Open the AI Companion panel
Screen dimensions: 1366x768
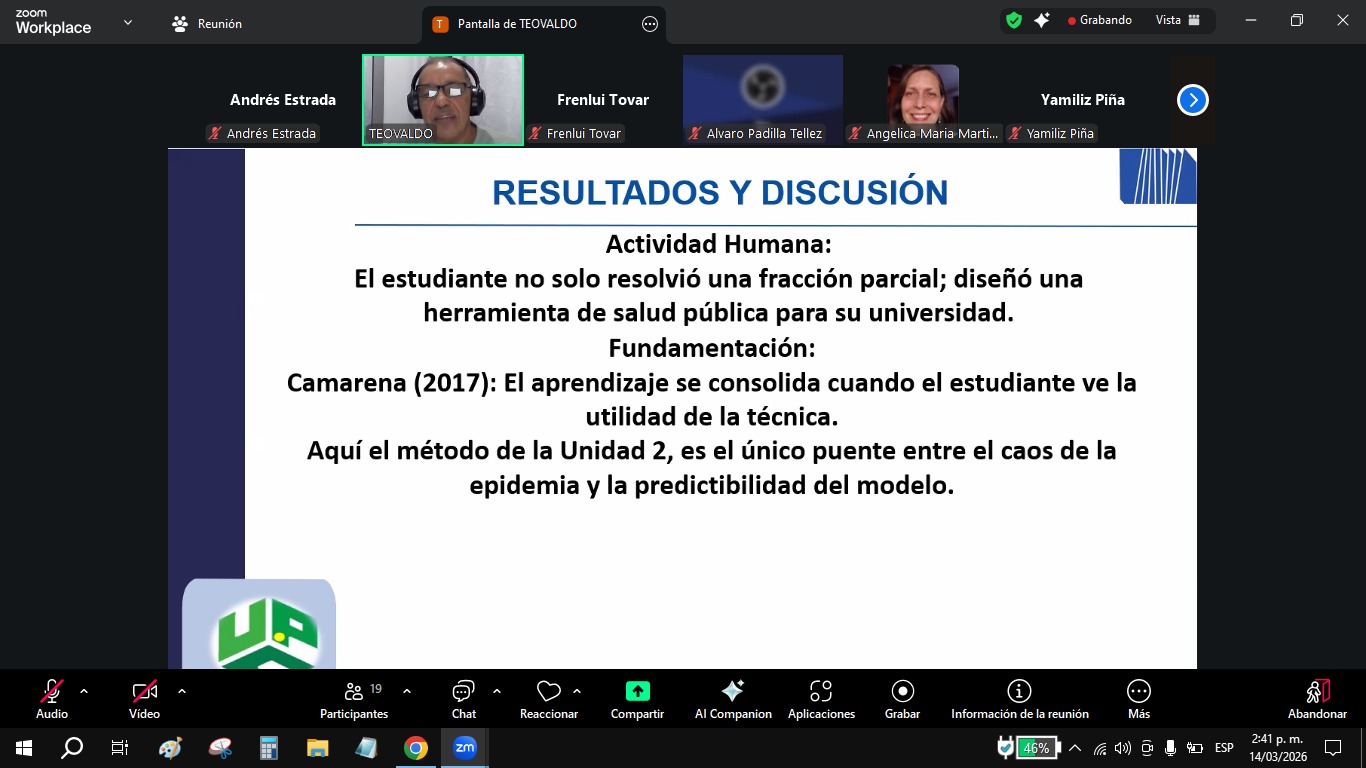pos(732,692)
